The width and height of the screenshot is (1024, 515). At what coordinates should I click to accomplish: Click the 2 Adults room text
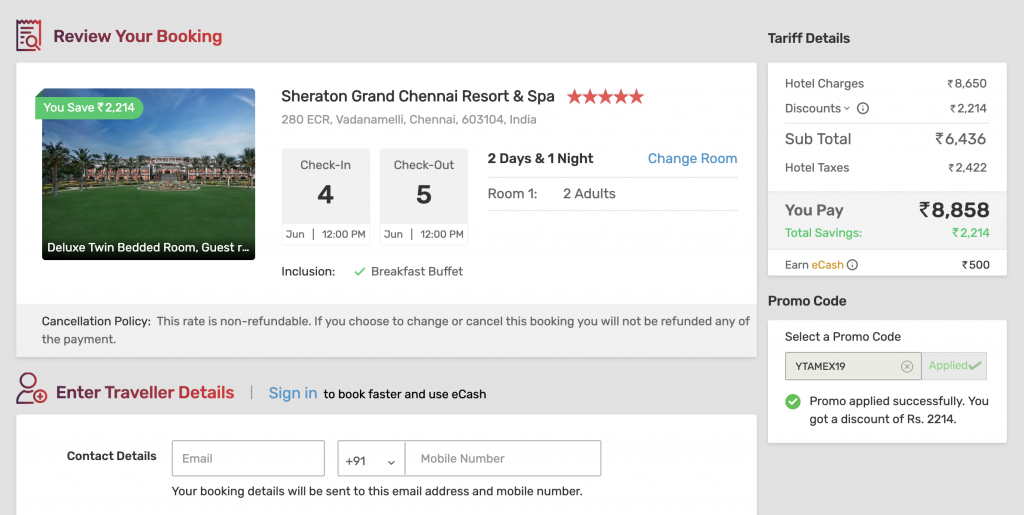coord(589,194)
